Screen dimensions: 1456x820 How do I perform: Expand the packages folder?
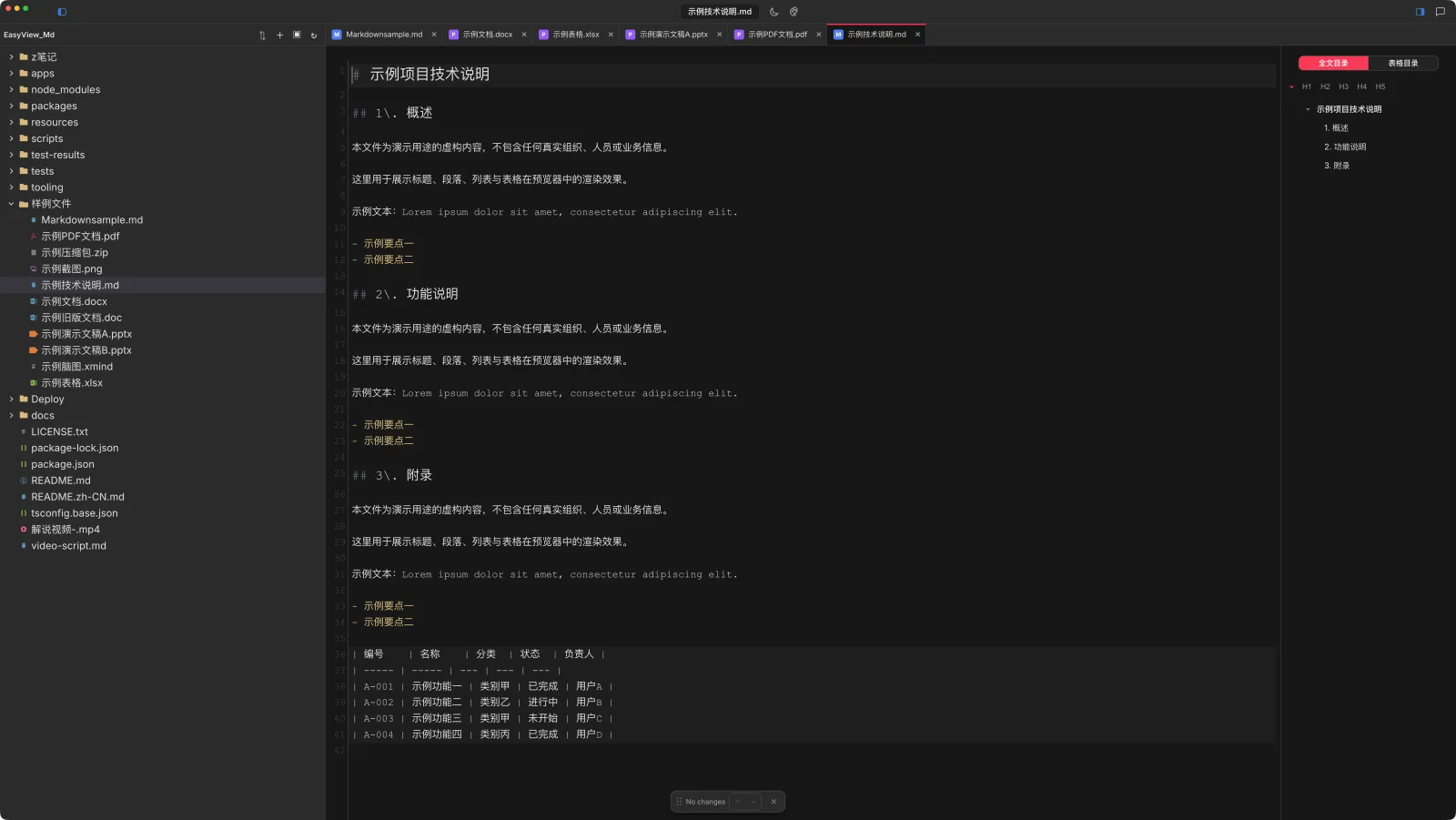[11, 106]
